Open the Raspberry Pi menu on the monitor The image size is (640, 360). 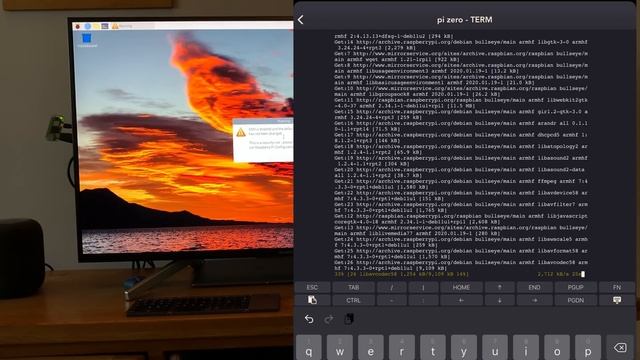[x=78, y=26]
